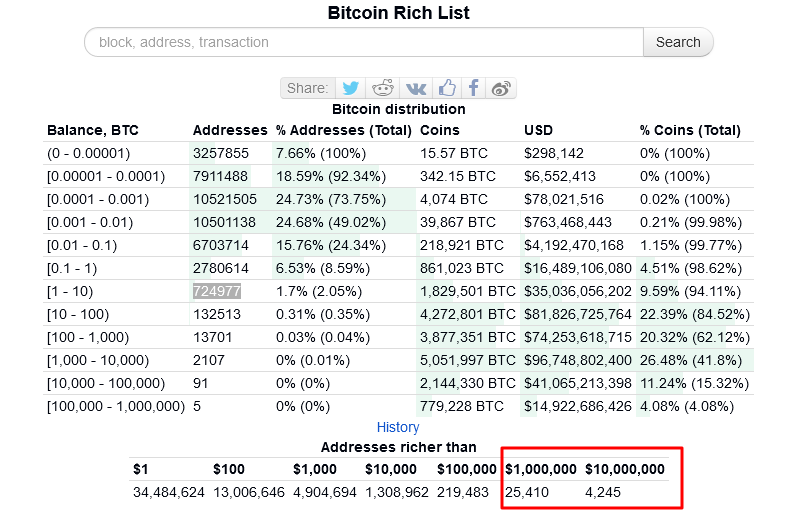Focus the block, address, transaction search field

point(363,42)
